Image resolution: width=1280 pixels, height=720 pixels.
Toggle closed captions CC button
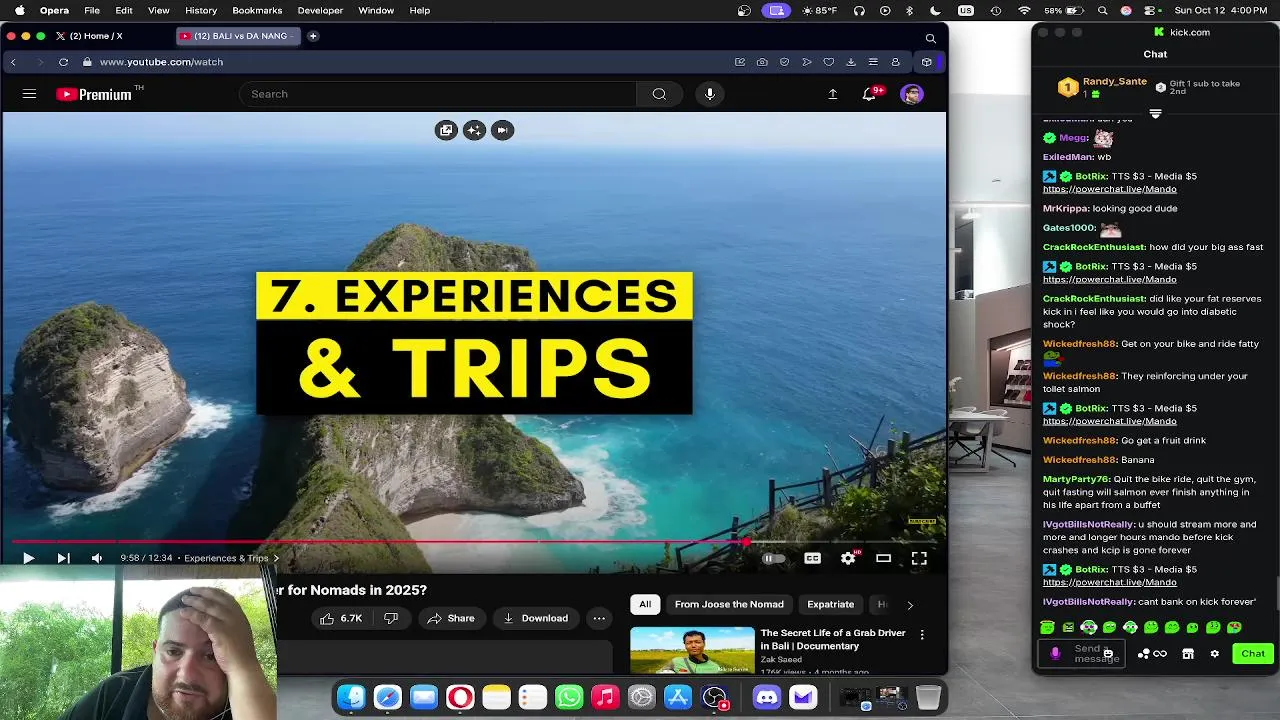(812, 558)
